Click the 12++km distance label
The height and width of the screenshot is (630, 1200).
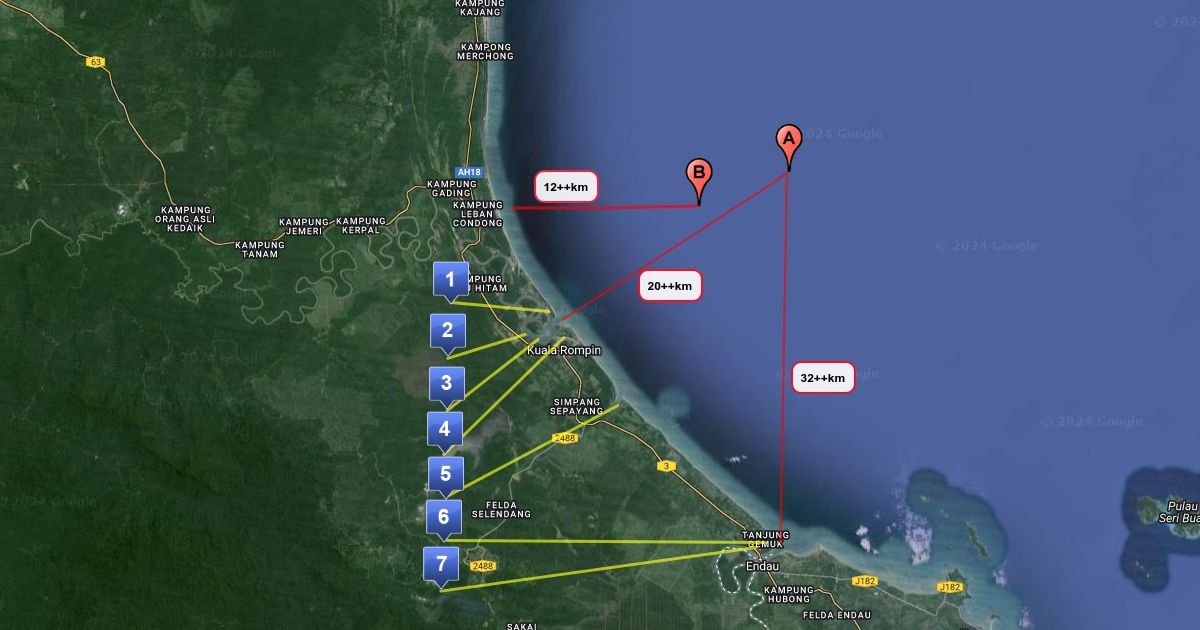click(x=566, y=186)
